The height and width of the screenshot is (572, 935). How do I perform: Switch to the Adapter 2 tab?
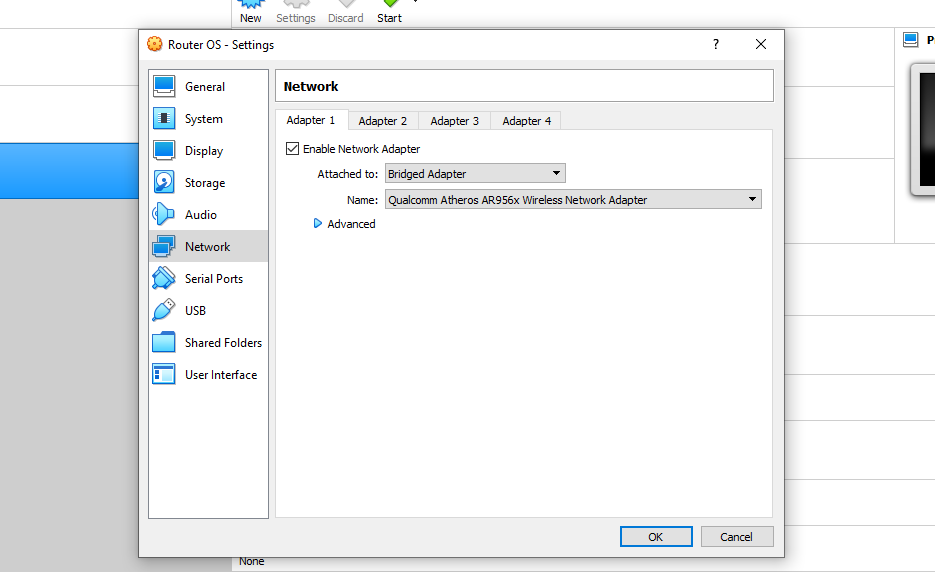(x=383, y=121)
